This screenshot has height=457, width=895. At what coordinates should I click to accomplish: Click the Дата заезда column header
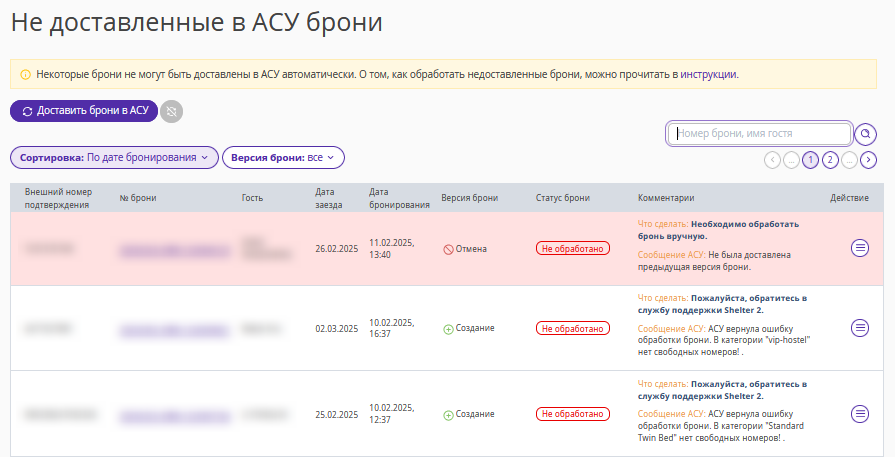pyautogui.click(x=329, y=198)
